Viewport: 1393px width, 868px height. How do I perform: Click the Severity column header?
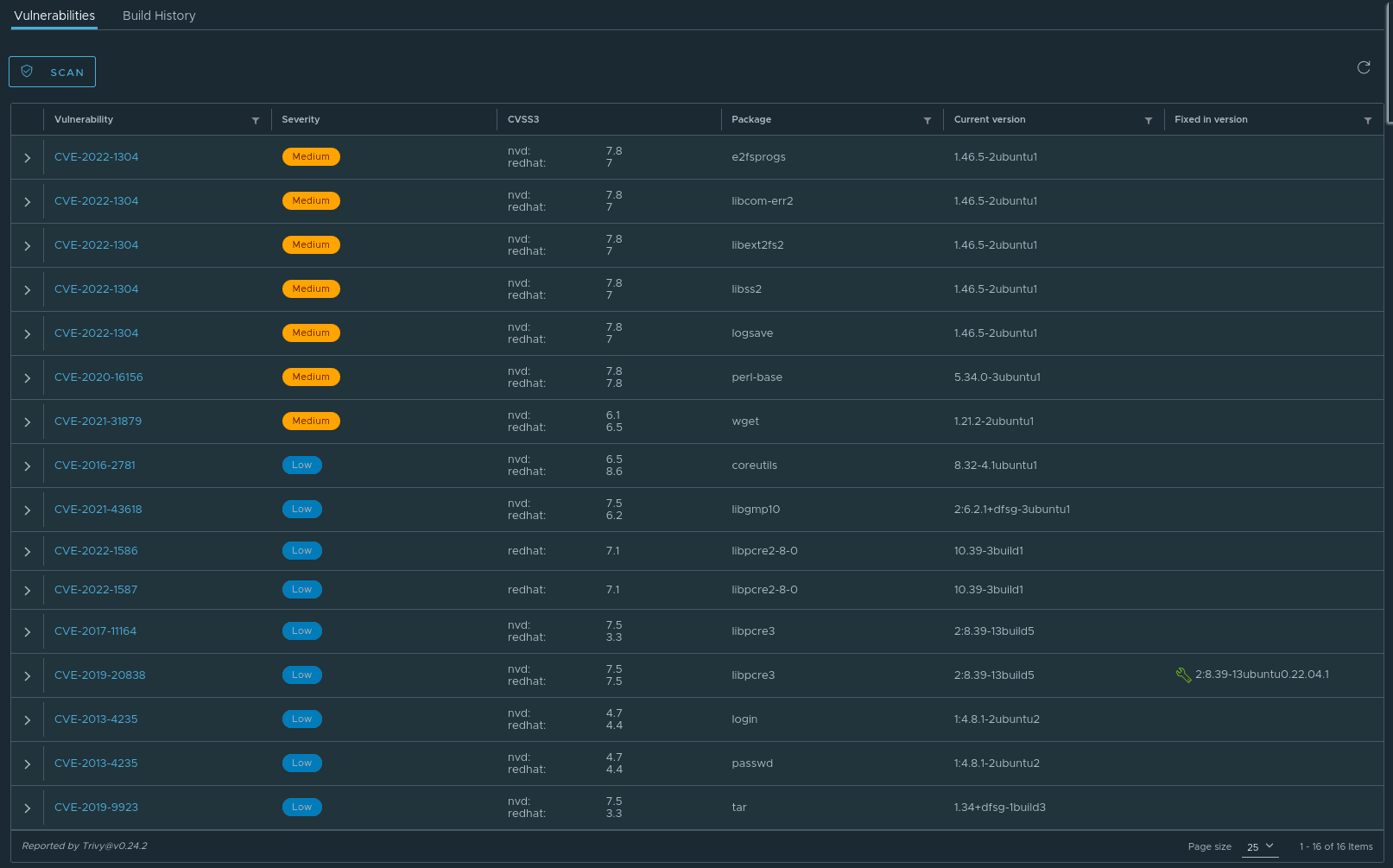(x=301, y=120)
